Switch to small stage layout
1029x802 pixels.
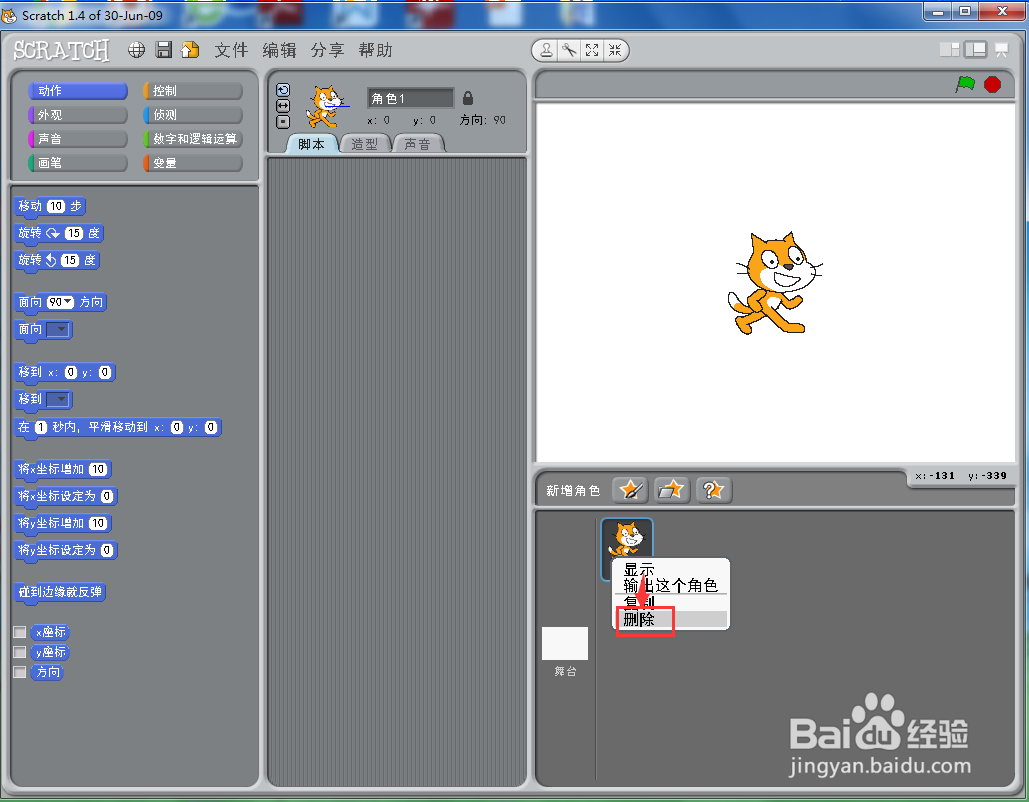point(949,50)
